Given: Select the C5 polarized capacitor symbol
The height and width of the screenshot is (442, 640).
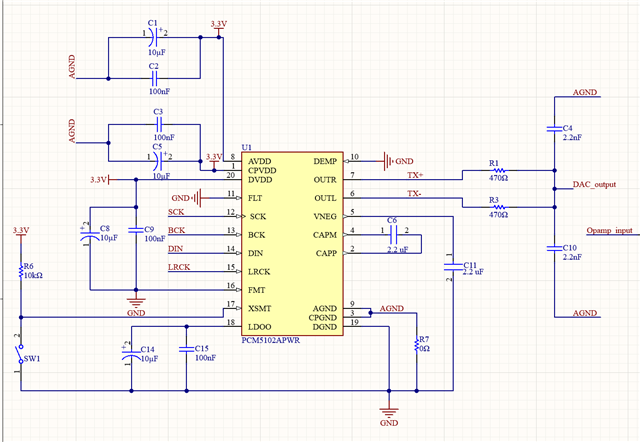Looking at the screenshot, I should point(159,161).
